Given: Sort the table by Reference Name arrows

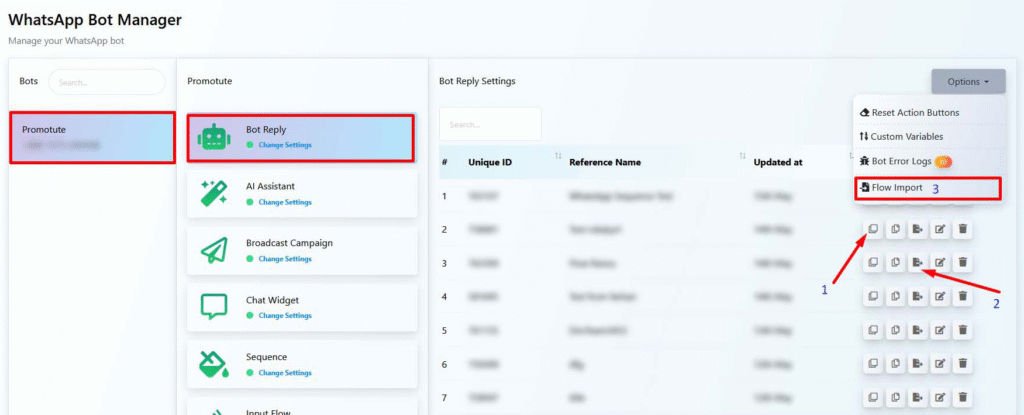Looking at the screenshot, I should click(x=743, y=156).
